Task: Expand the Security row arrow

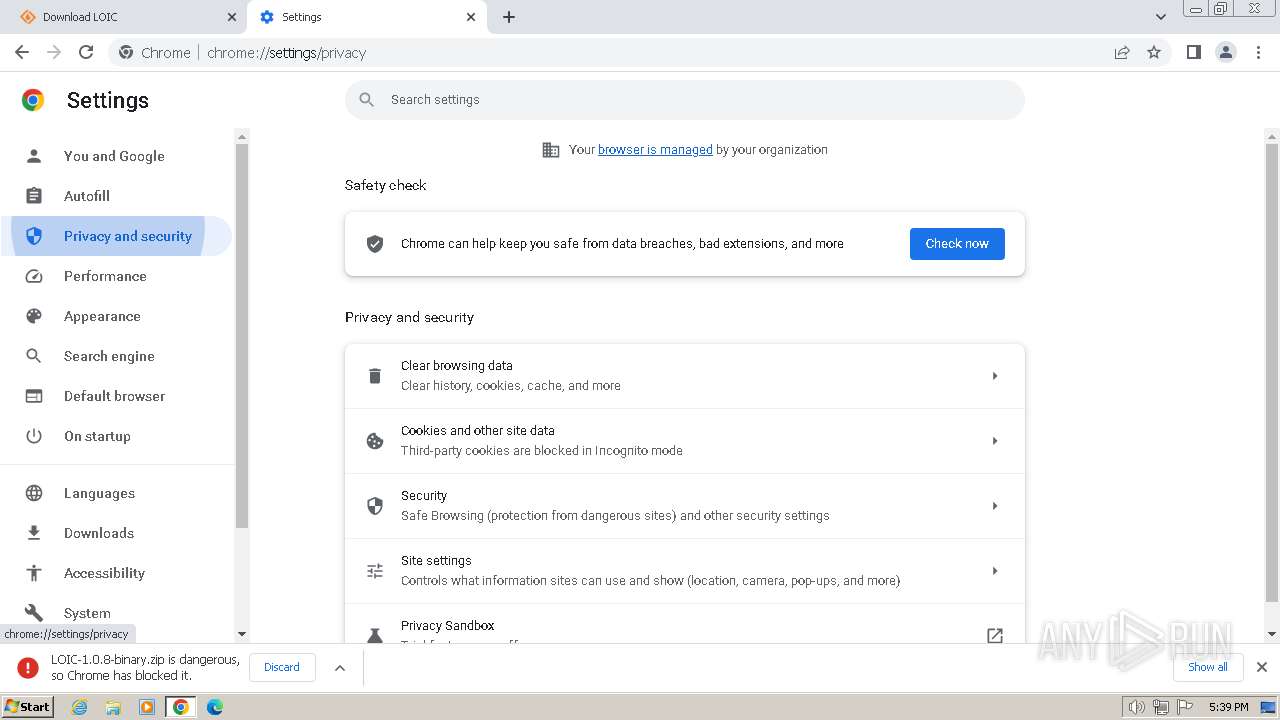Action: [x=995, y=506]
